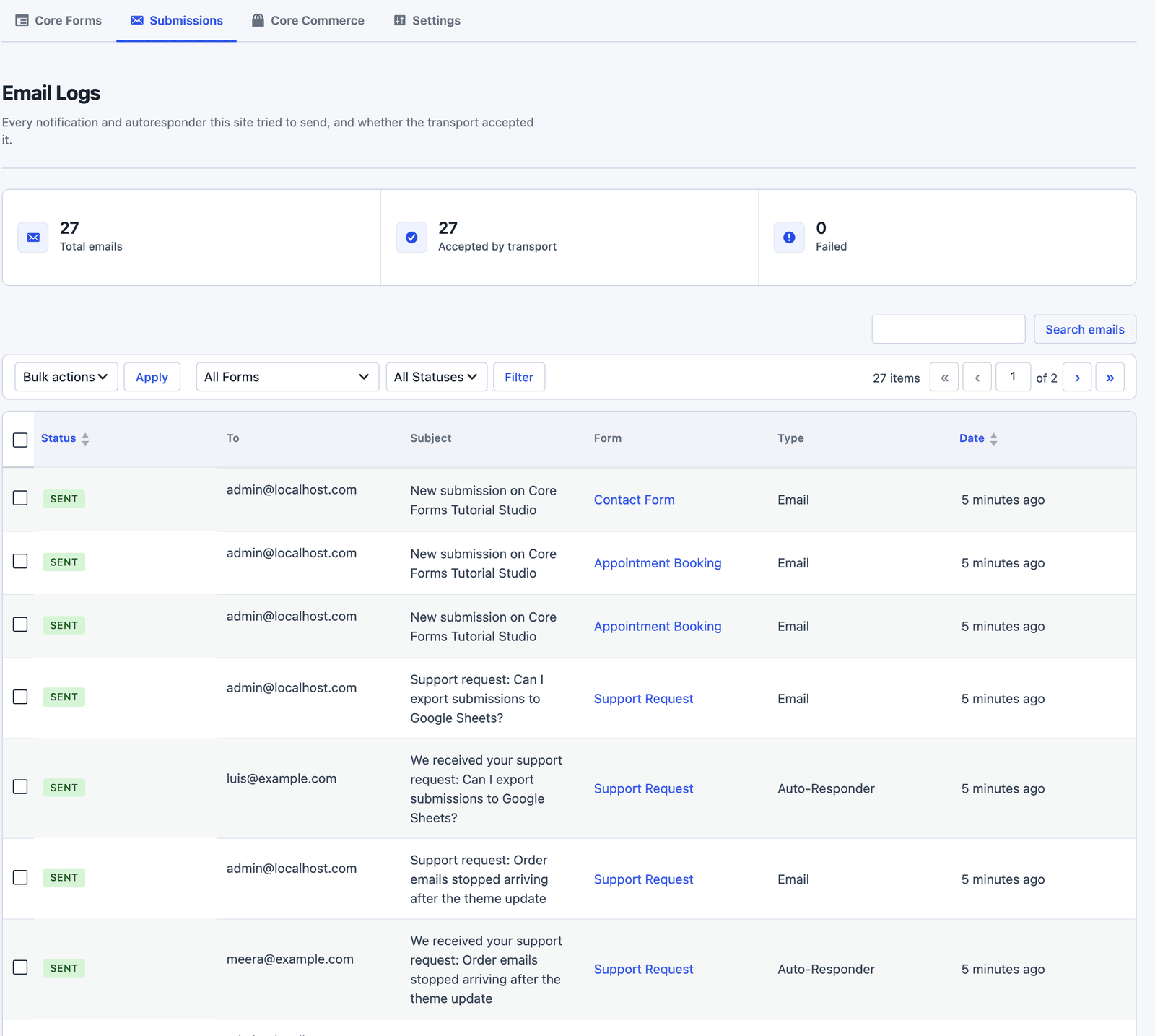
Task: Click the current page number field
Action: point(1013,377)
